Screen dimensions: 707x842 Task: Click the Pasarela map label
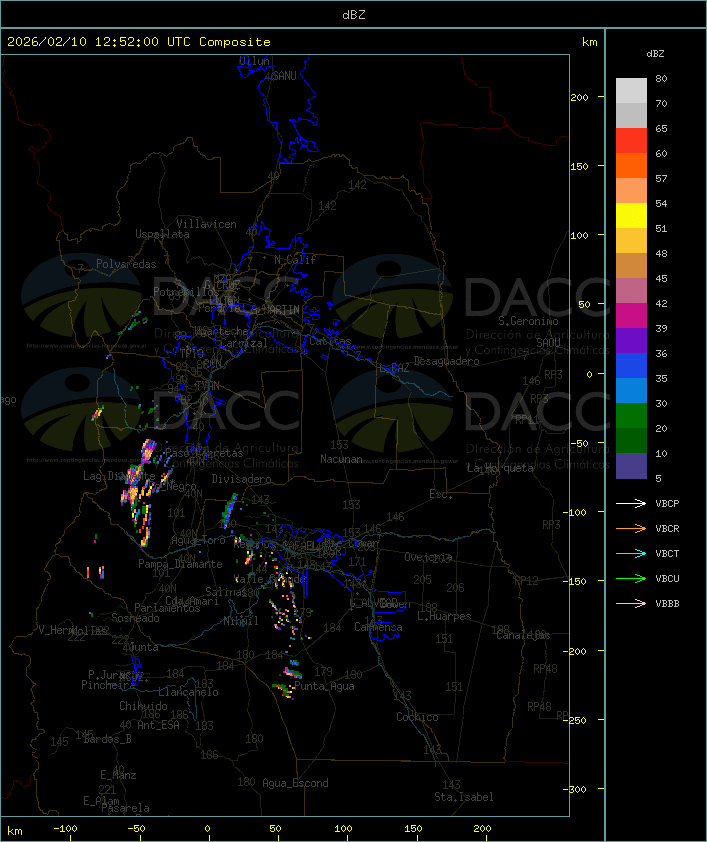[125, 808]
